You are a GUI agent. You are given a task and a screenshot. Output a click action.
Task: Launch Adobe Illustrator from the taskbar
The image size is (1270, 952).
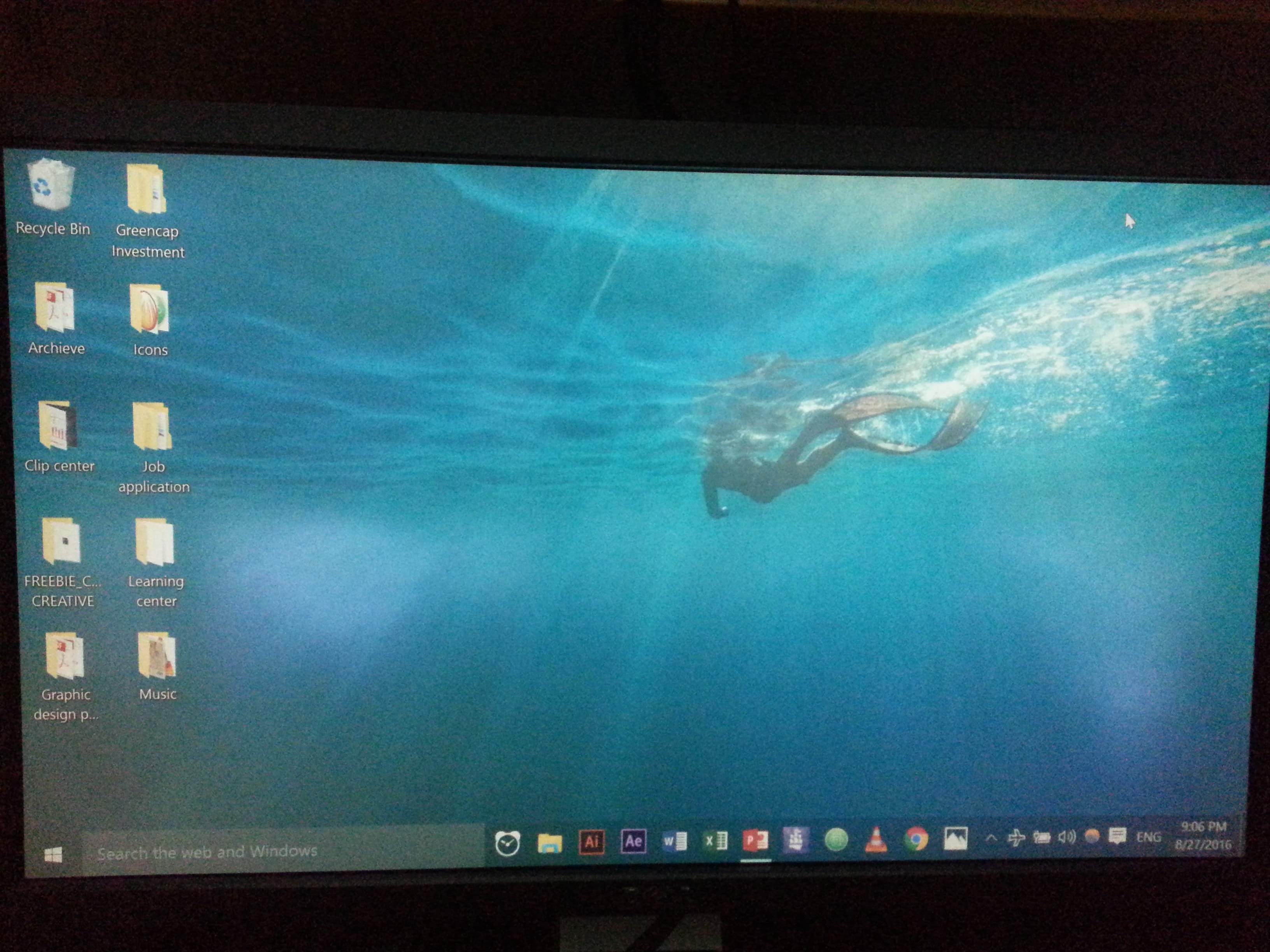[593, 841]
